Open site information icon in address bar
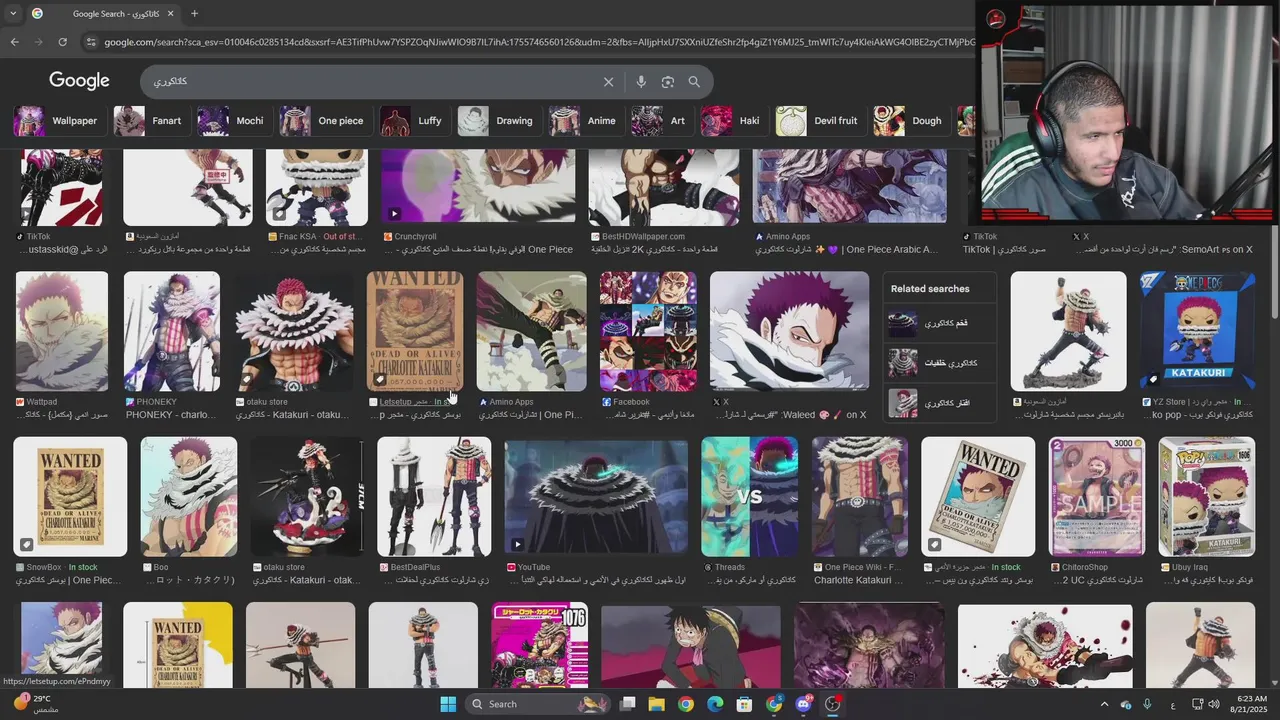The image size is (1280, 720). pos(91,42)
